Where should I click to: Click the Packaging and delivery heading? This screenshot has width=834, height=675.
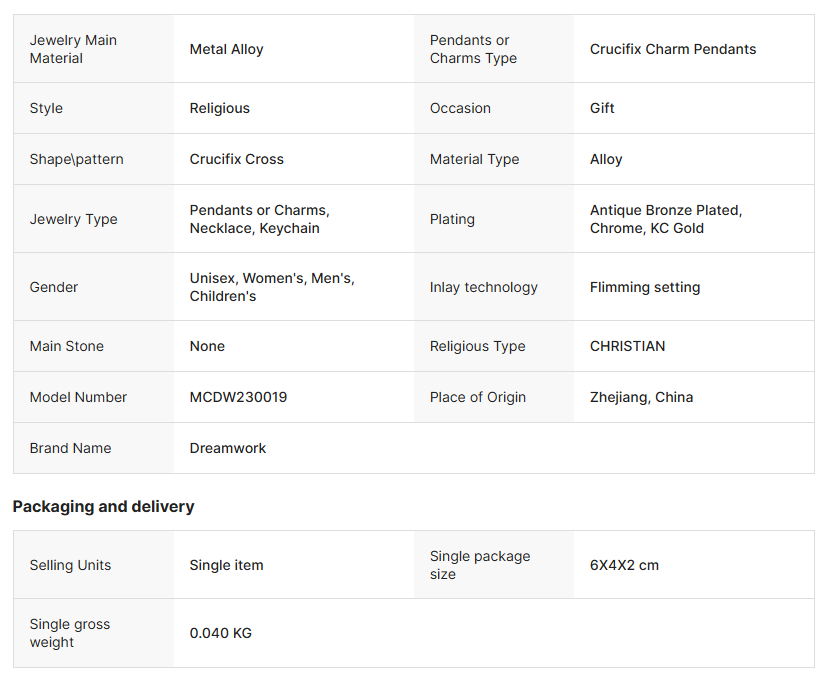tap(103, 506)
